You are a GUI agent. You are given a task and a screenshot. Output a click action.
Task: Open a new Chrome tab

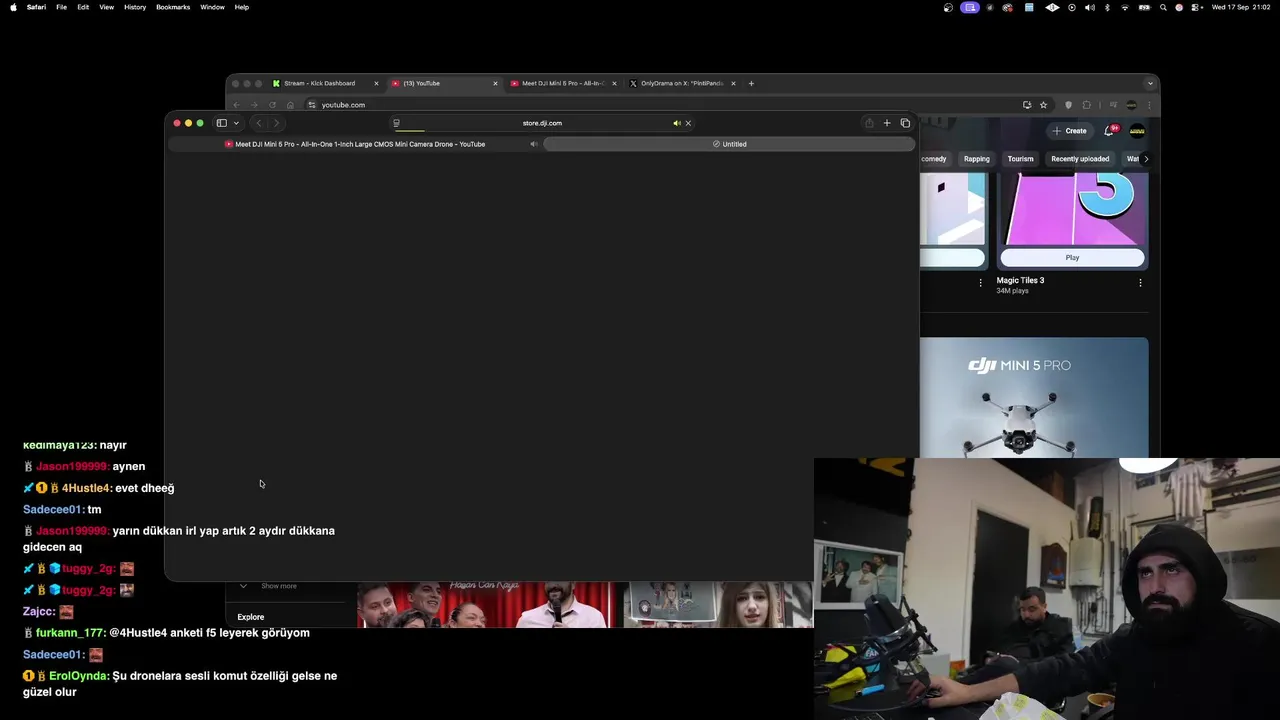751,83
